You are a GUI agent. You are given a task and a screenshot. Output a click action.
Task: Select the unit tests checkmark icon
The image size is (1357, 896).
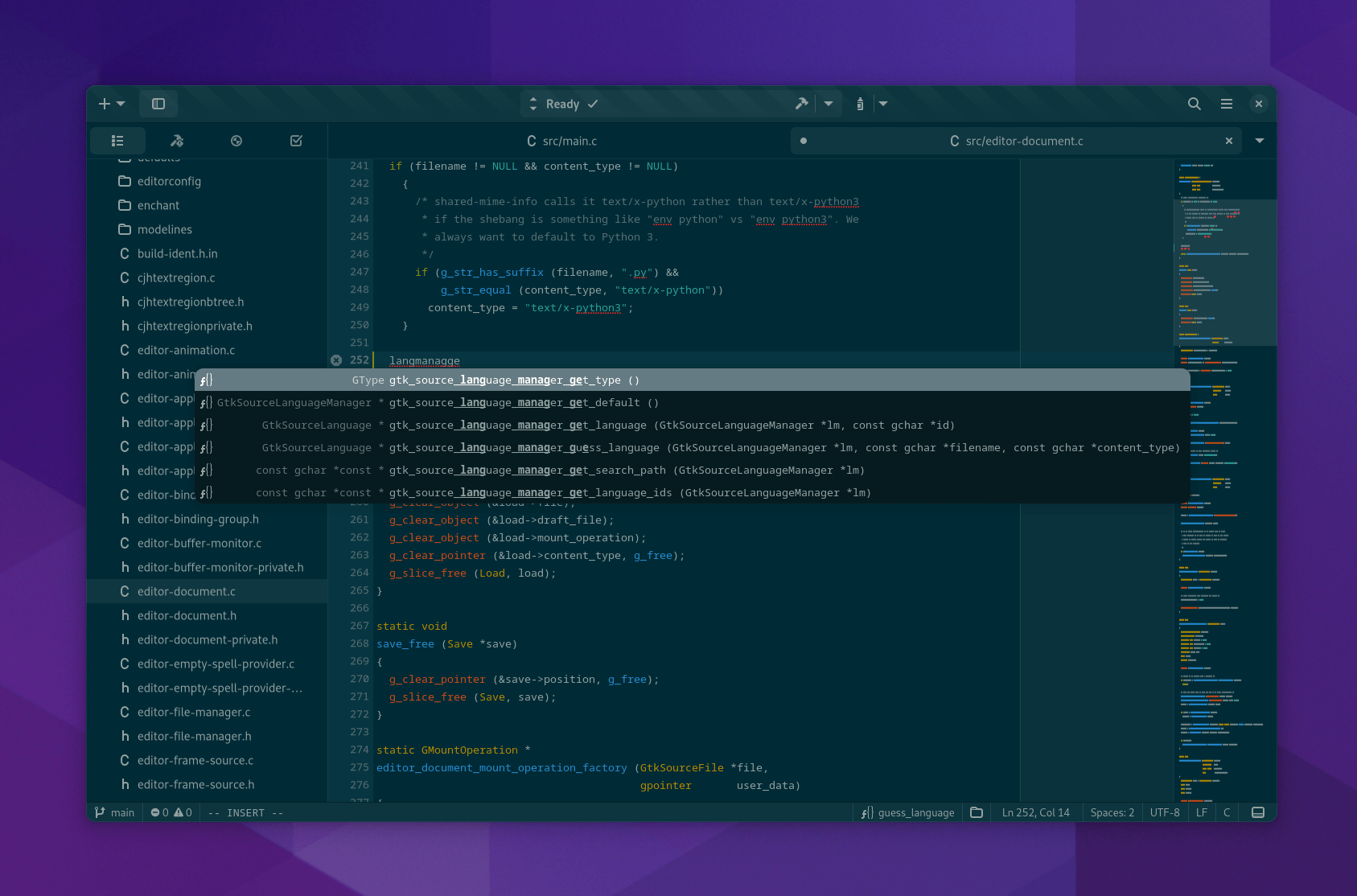[295, 141]
